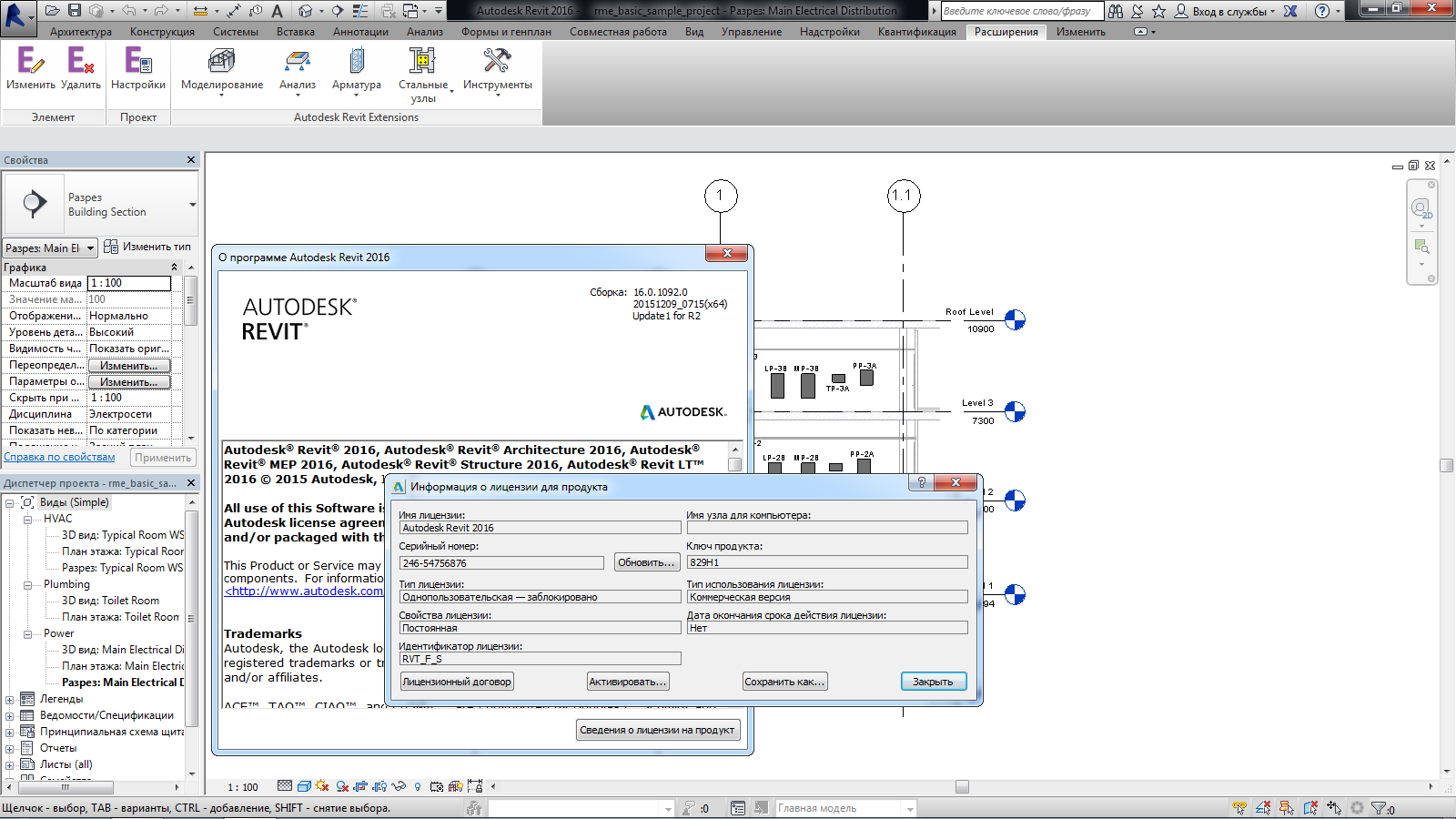Click Изменить тип edit type button

point(147,247)
